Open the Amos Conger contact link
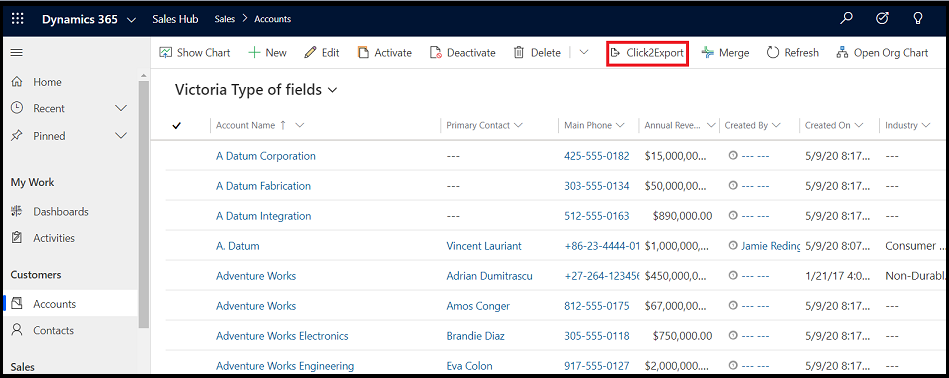949x378 pixels. (478, 306)
